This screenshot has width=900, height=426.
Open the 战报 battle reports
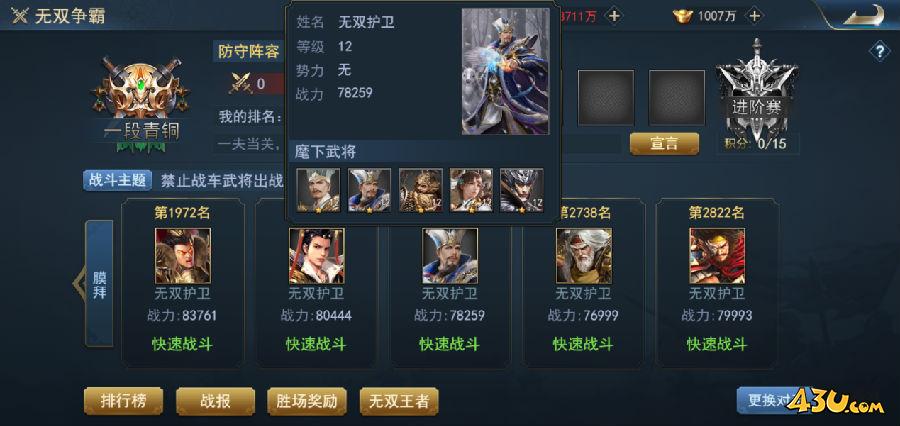coord(215,401)
